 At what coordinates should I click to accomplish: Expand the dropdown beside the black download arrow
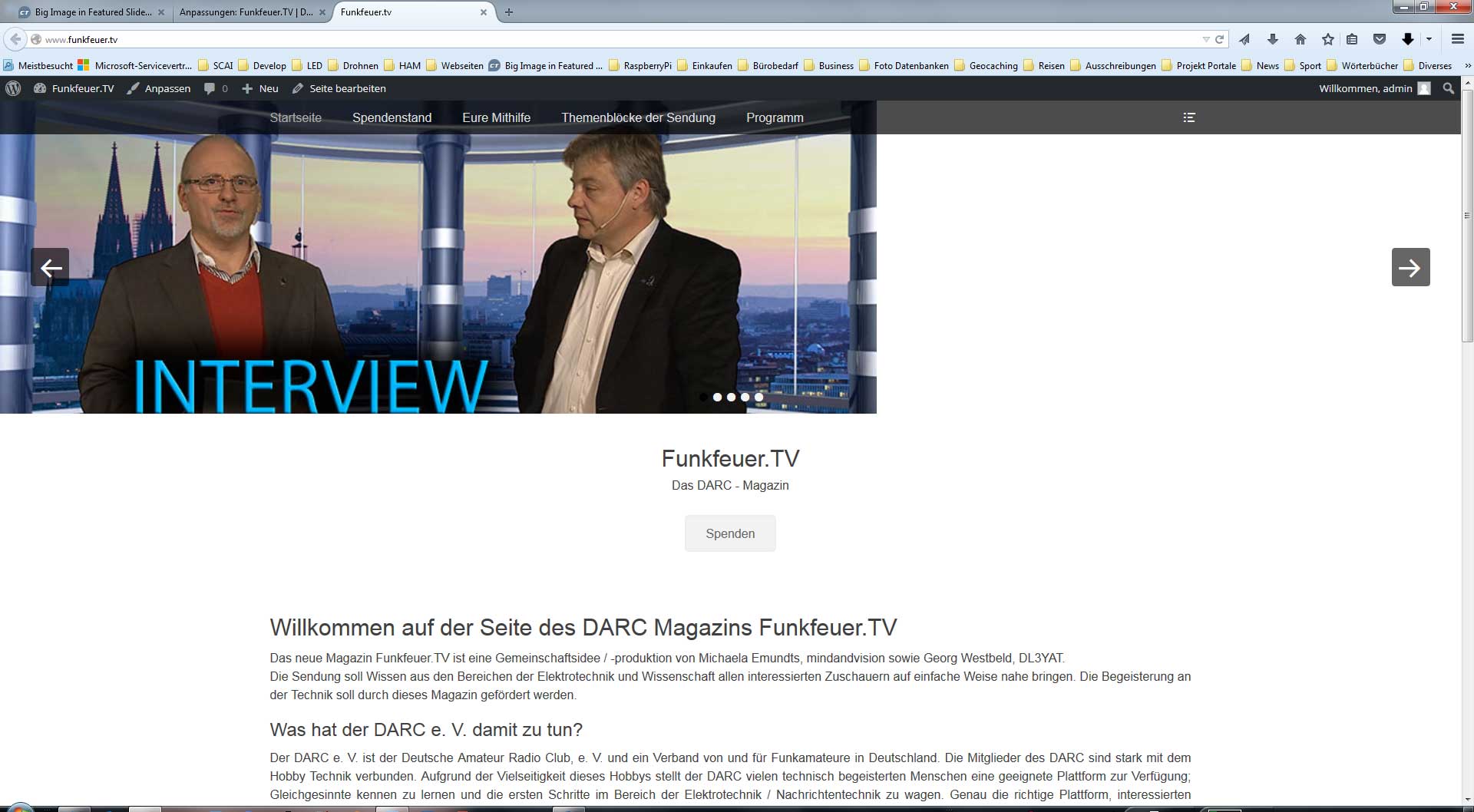coord(1429,39)
